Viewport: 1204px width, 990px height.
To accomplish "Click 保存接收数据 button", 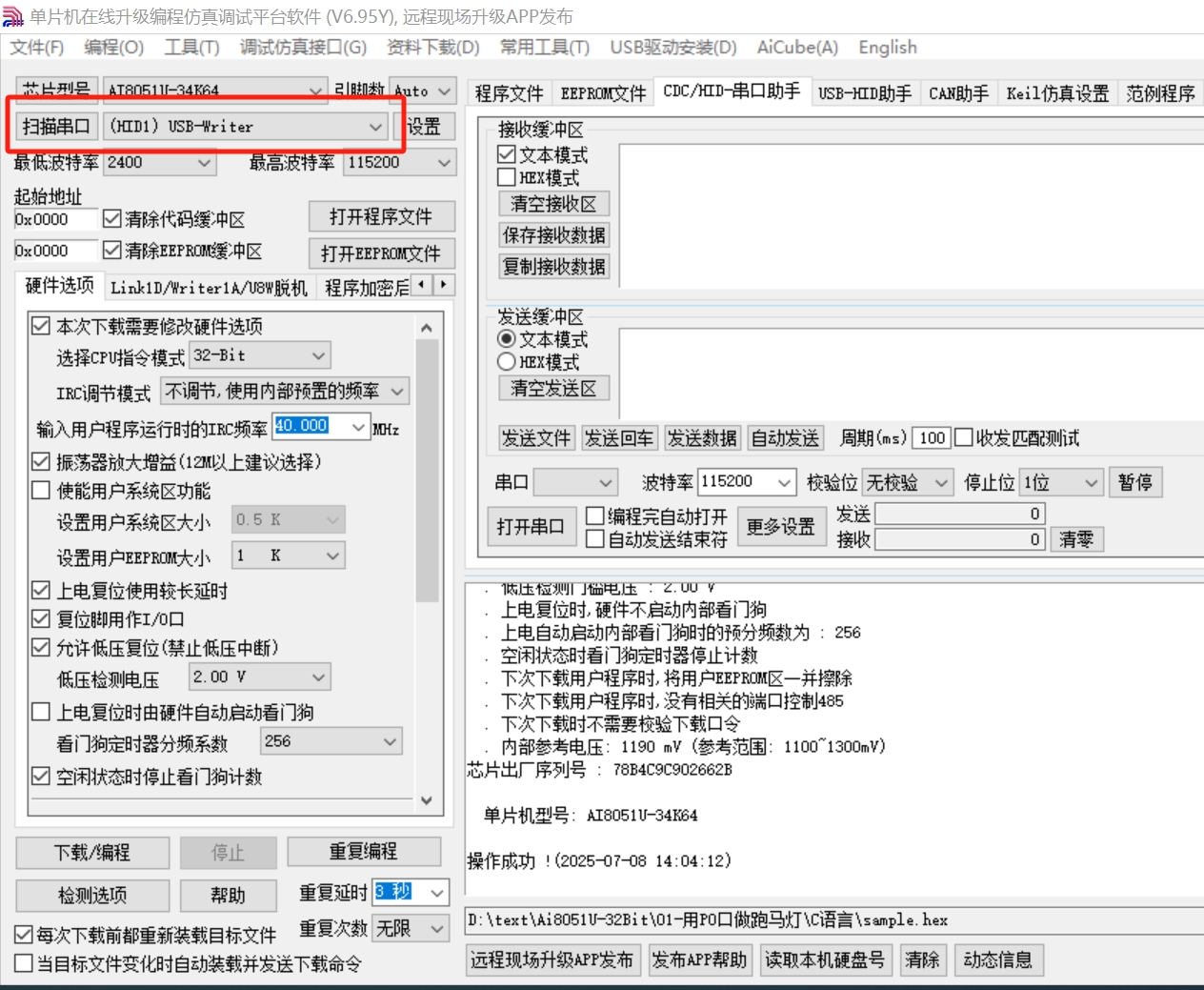I will coord(553,235).
